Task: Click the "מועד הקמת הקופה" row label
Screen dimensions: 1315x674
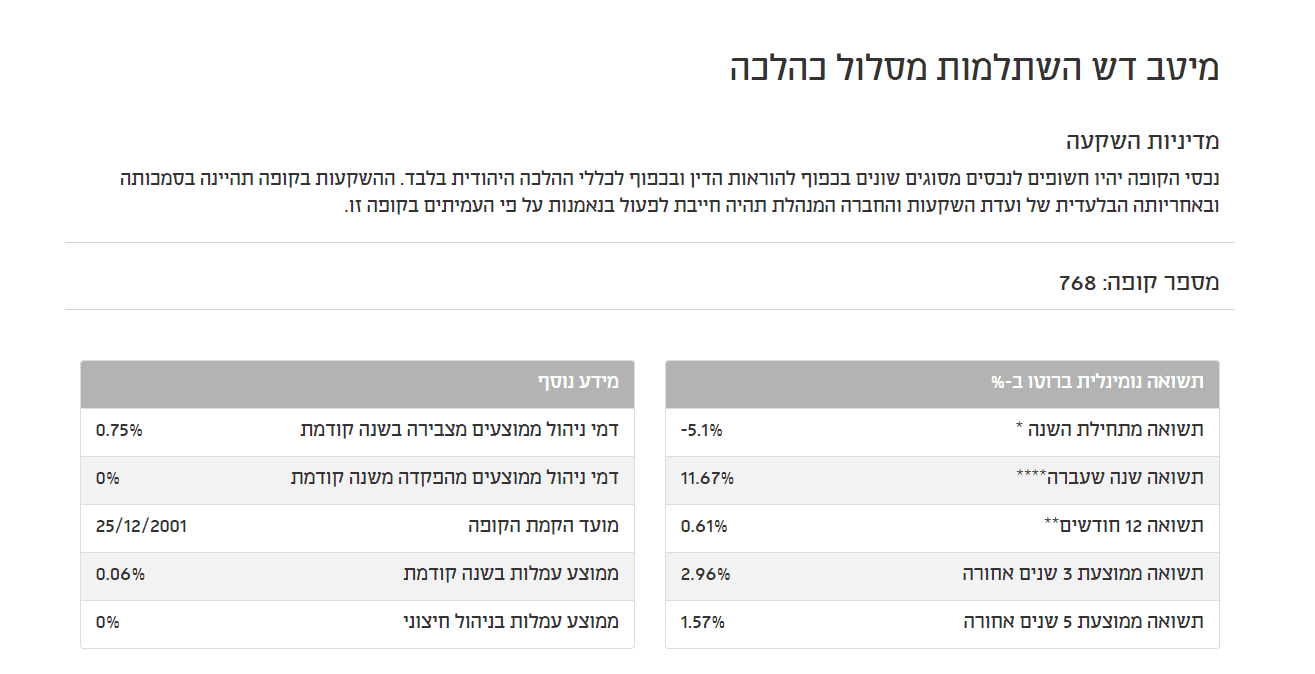Action: point(543,526)
